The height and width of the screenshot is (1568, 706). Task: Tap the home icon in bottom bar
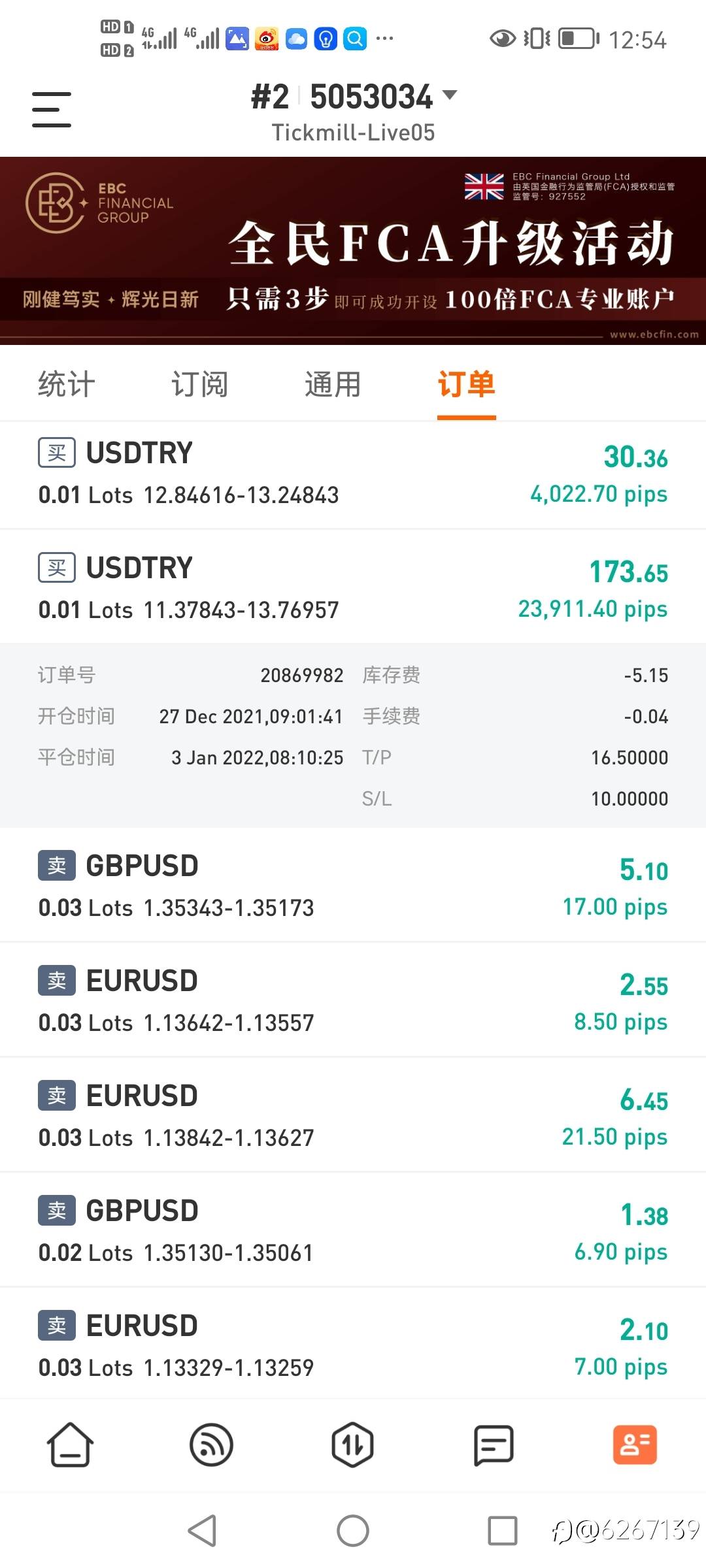click(x=70, y=1445)
